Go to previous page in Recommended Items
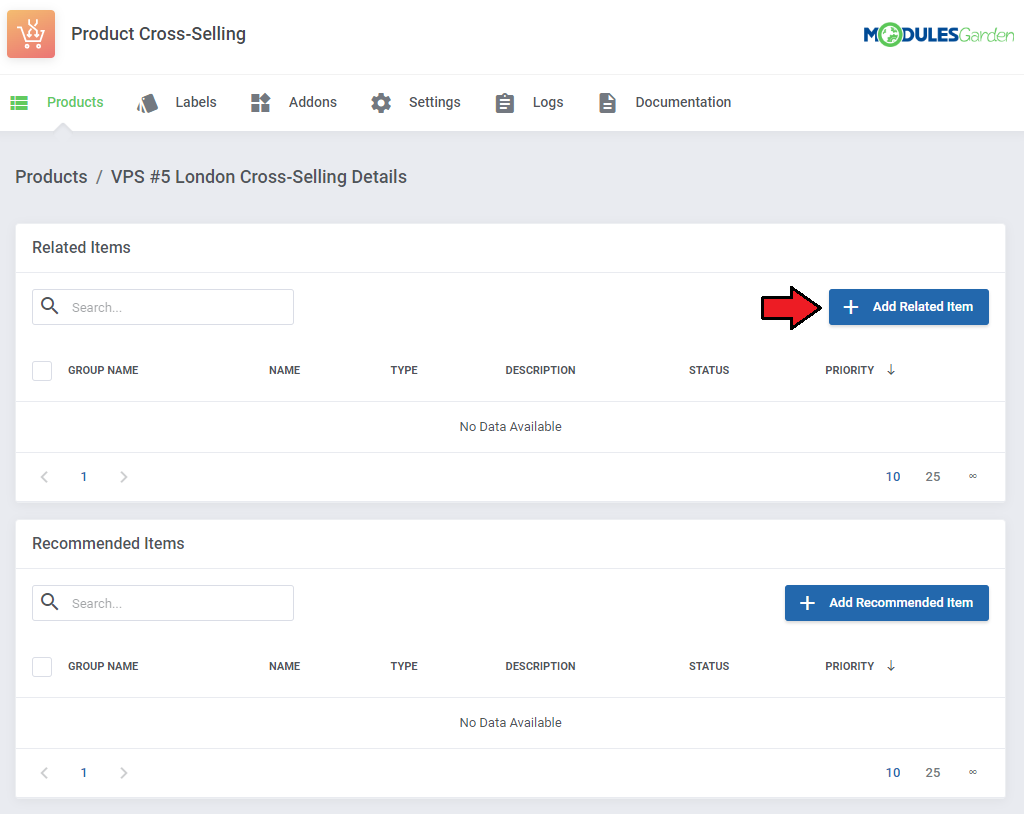Image resolution: width=1024 pixels, height=814 pixels. pyautogui.click(x=44, y=773)
